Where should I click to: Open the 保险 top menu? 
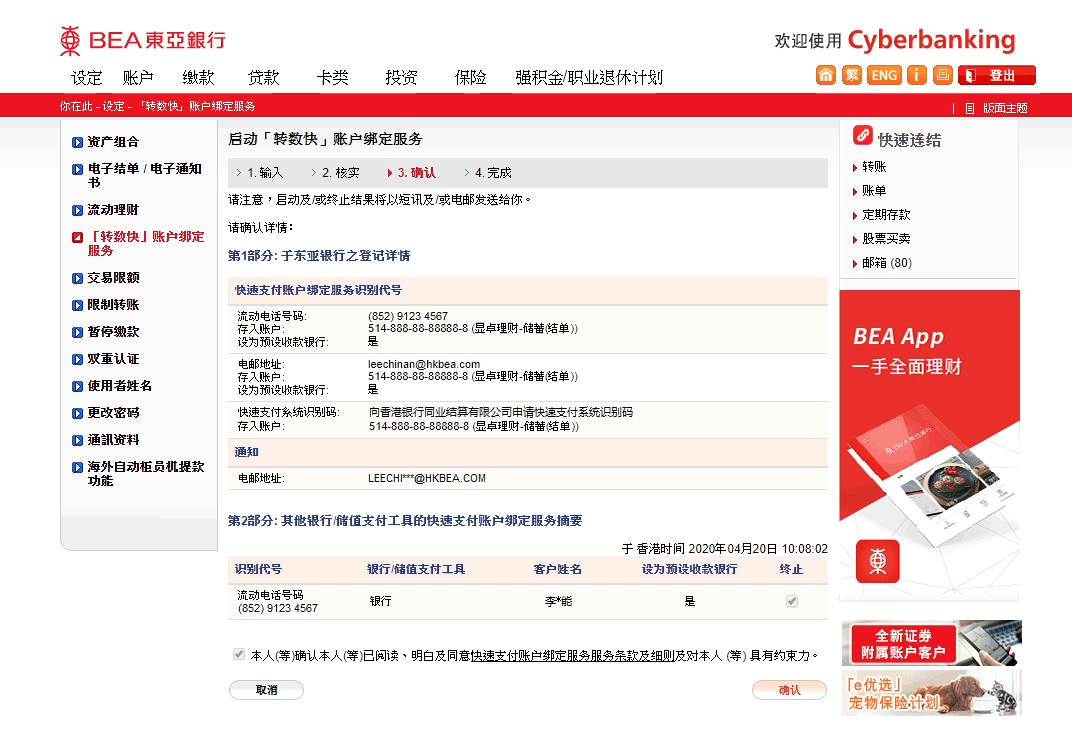pyautogui.click(x=471, y=77)
